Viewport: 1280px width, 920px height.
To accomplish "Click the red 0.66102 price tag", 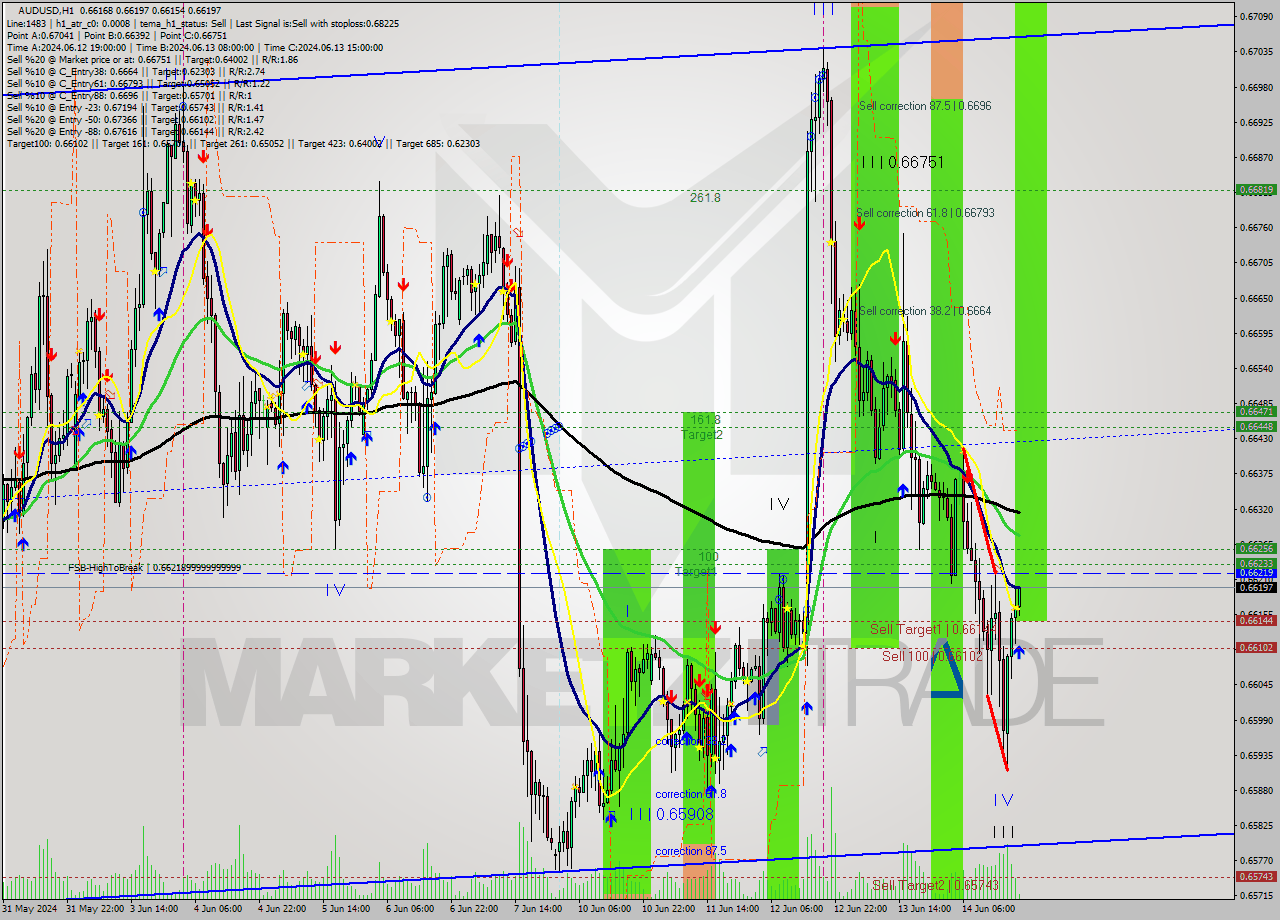I will (1257, 647).
